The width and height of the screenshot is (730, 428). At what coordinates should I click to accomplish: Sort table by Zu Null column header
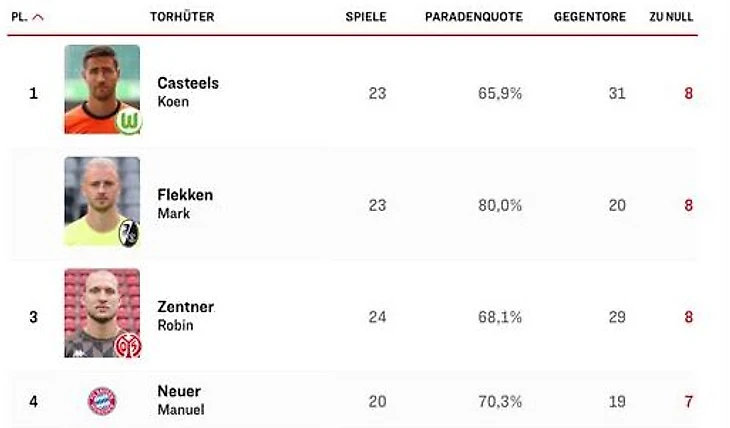671,17
